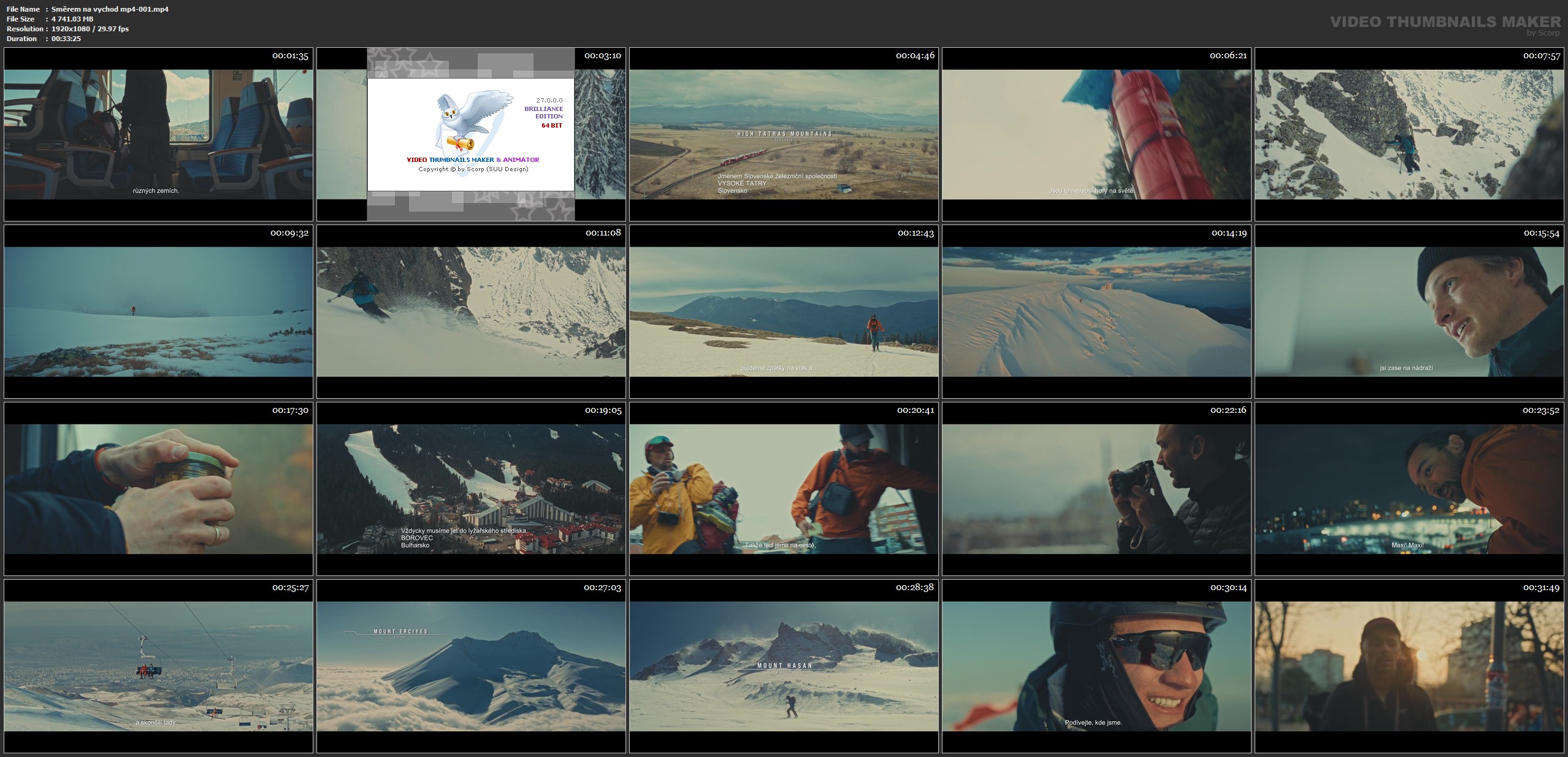The width and height of the screenshot is (1568, 757).
Task: Select the snowy ridge sunset thumbnail at 00:14:19
Action: click(x=1096, y=312)
